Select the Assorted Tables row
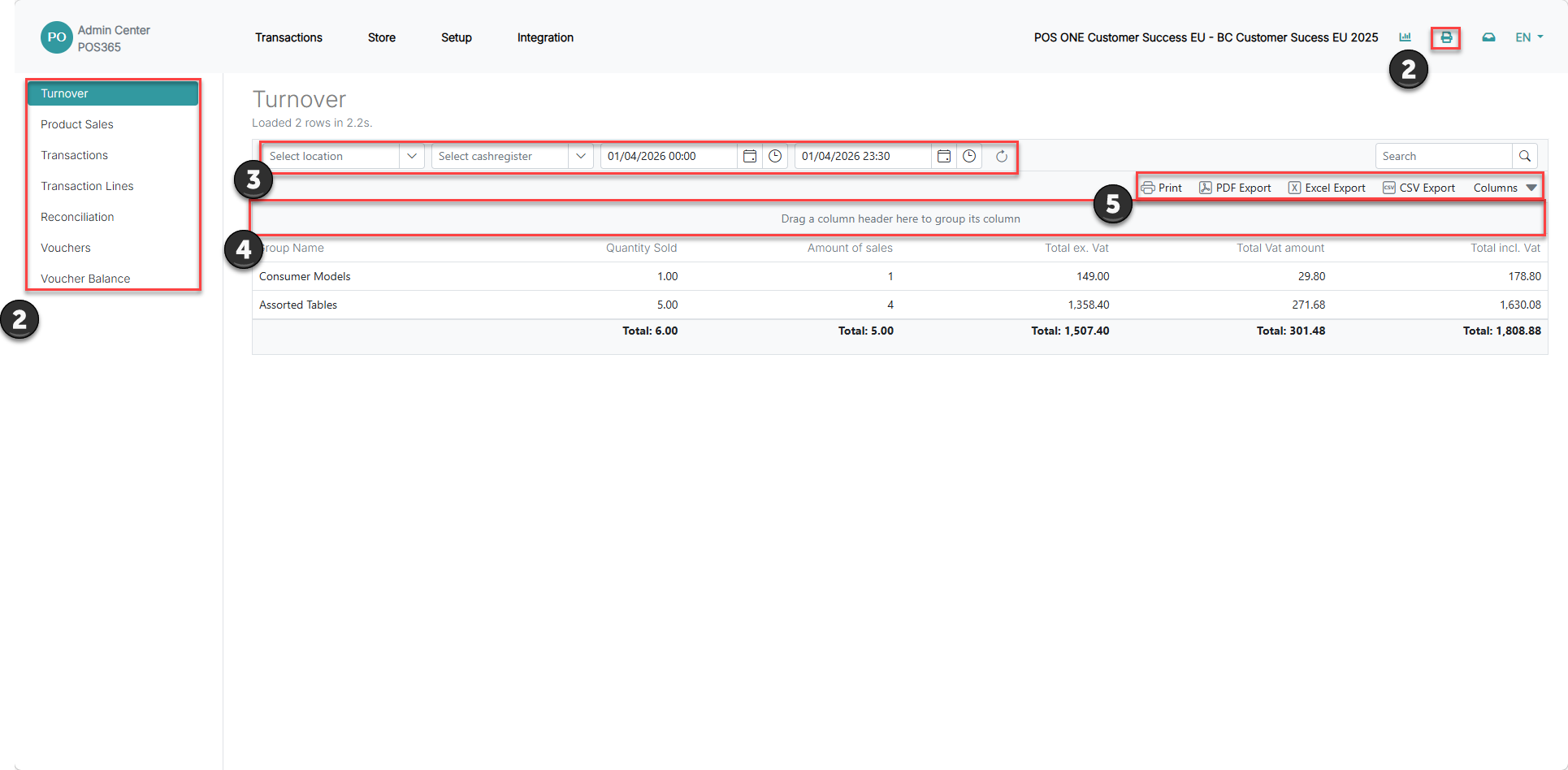 (899, 305)
